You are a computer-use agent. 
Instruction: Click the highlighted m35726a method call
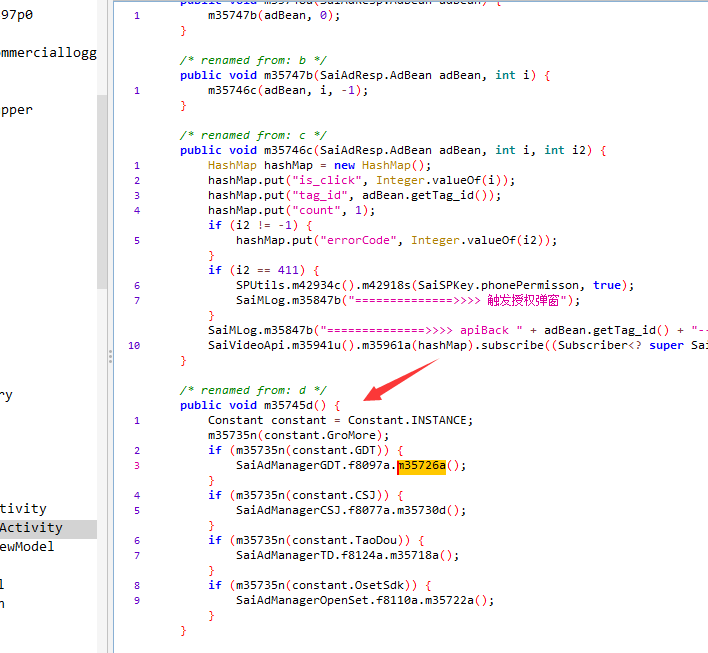pos(421,465)
